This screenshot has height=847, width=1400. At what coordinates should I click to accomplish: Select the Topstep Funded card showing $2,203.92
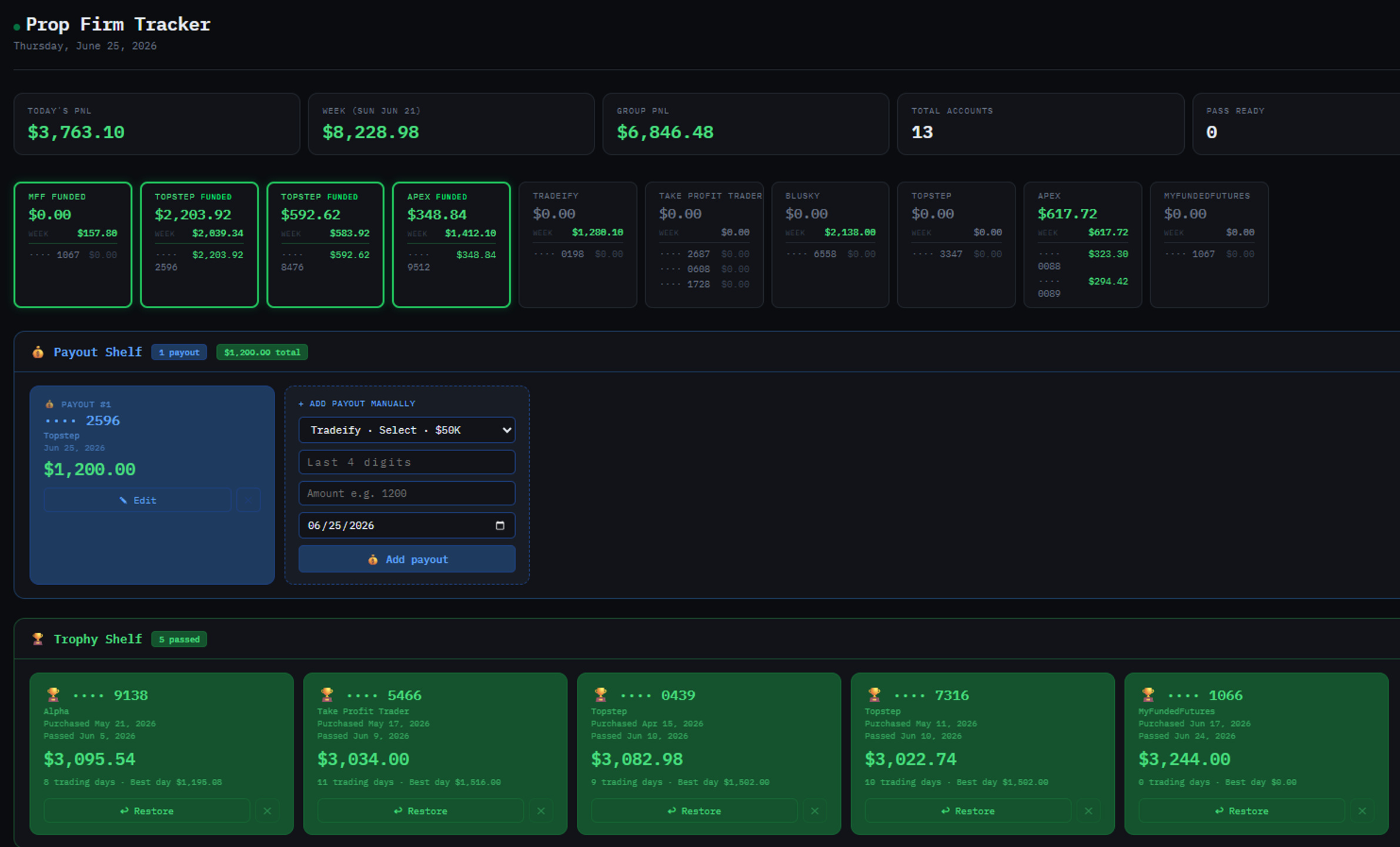(199, 245)
